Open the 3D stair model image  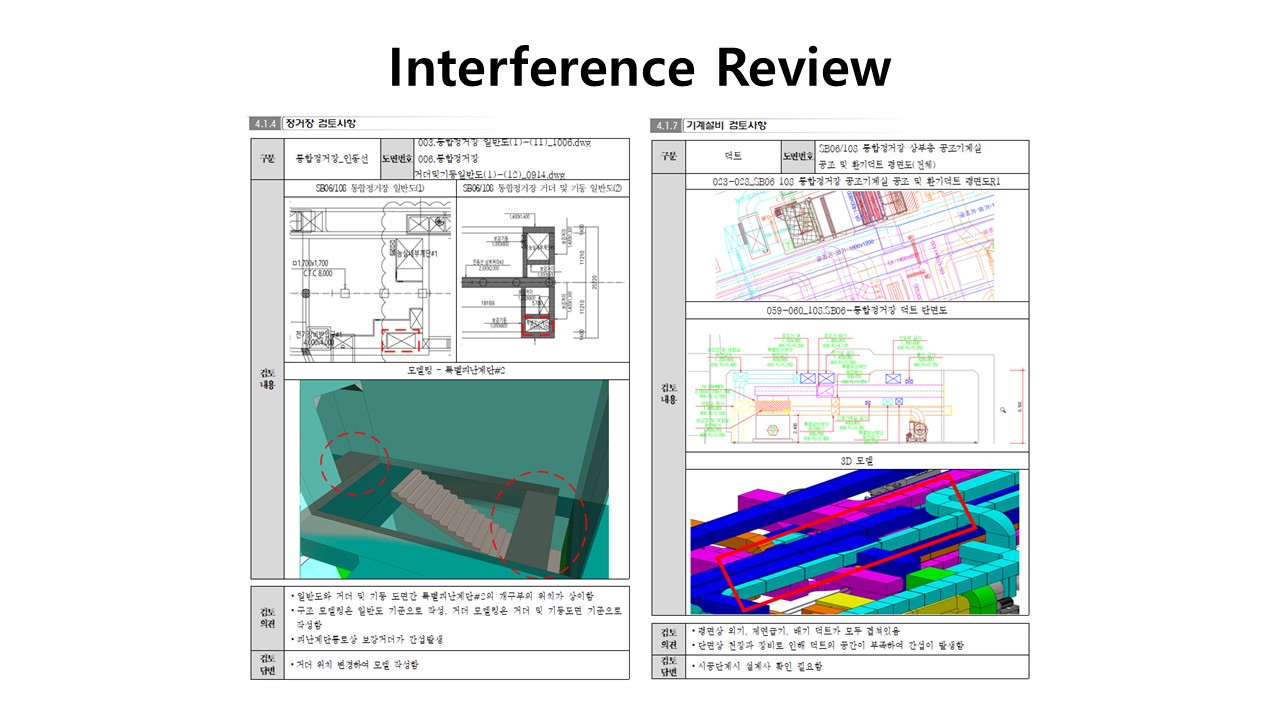[455, 479]
